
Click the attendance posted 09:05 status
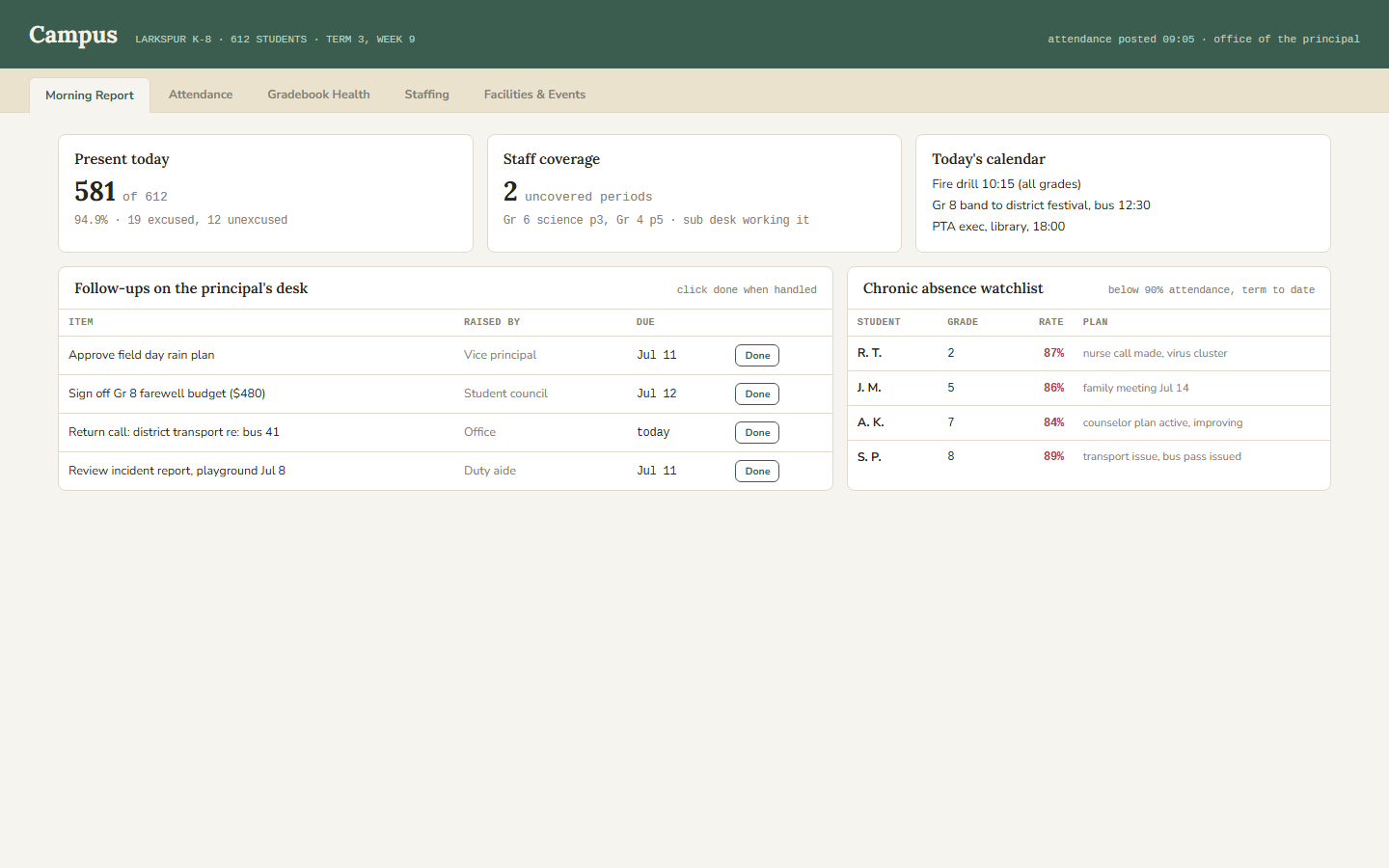pos(1121,40)
